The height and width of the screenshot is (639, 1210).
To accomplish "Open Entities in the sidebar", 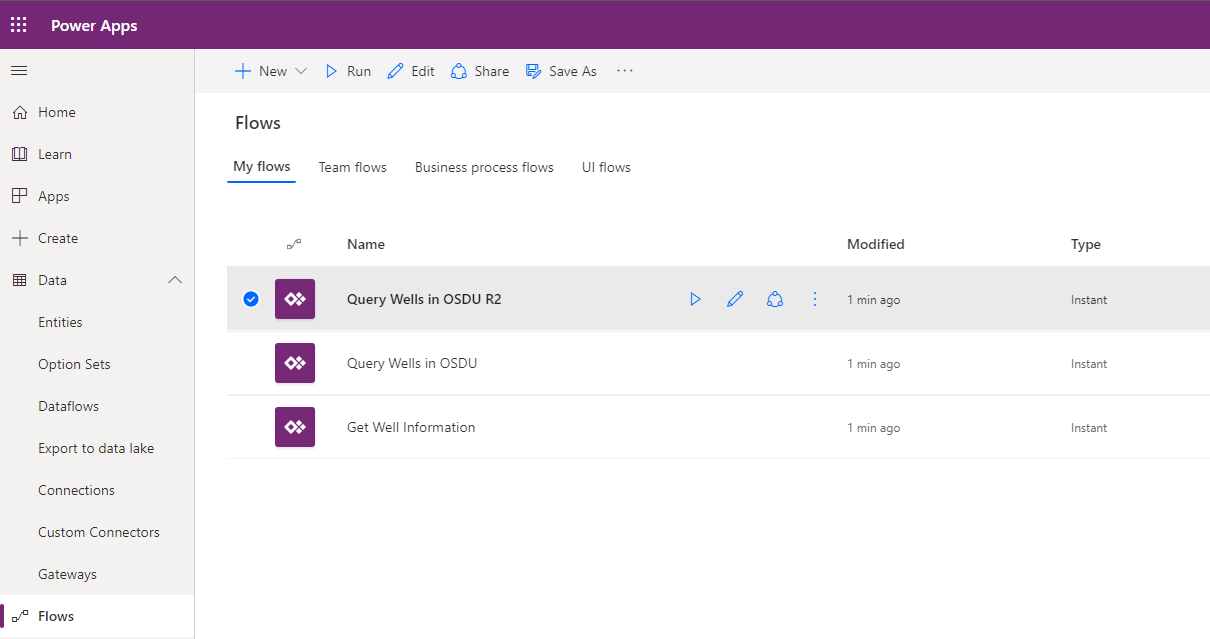I will tap(60, 322).
